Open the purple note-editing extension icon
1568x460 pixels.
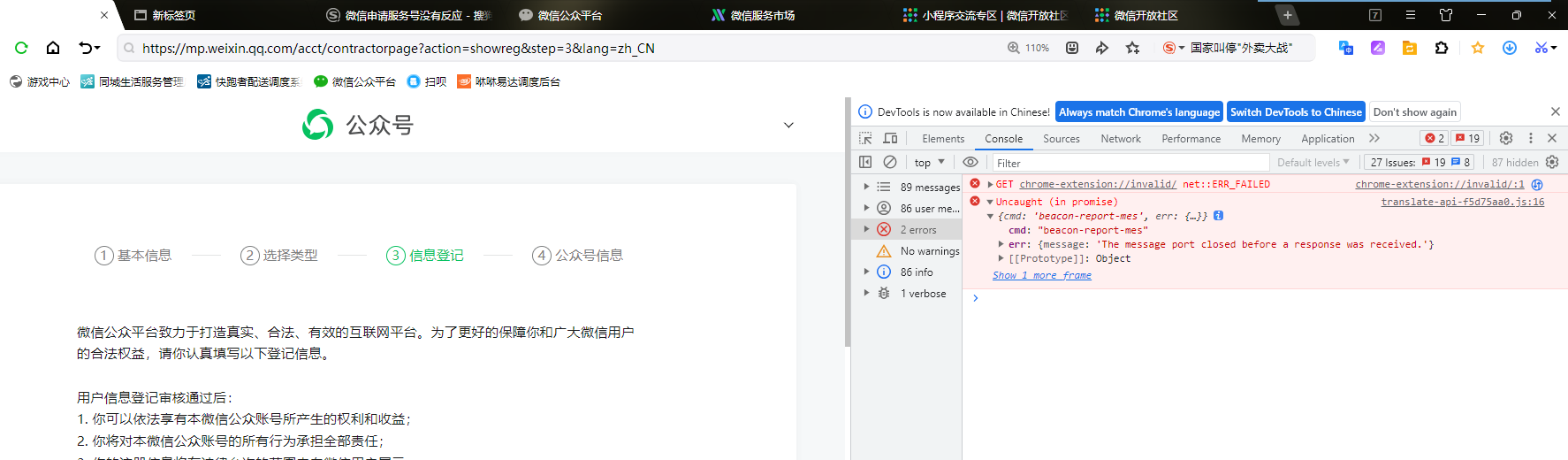1378,48
